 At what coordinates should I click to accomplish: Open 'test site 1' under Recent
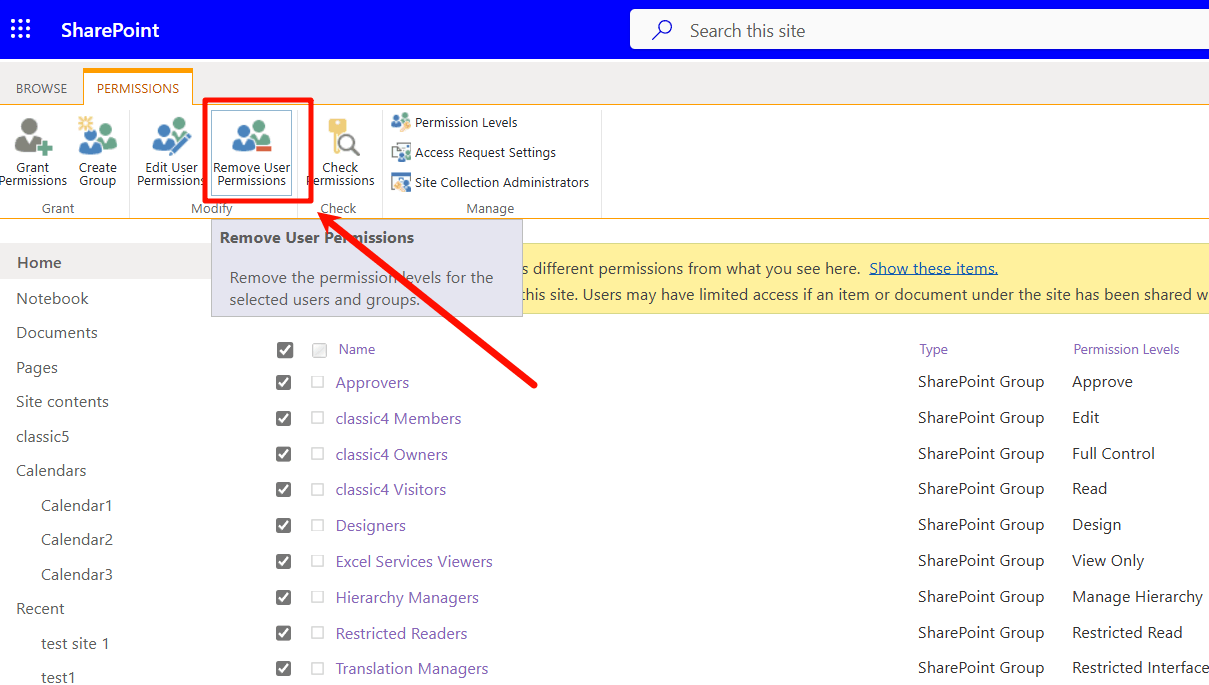point(75,643)
